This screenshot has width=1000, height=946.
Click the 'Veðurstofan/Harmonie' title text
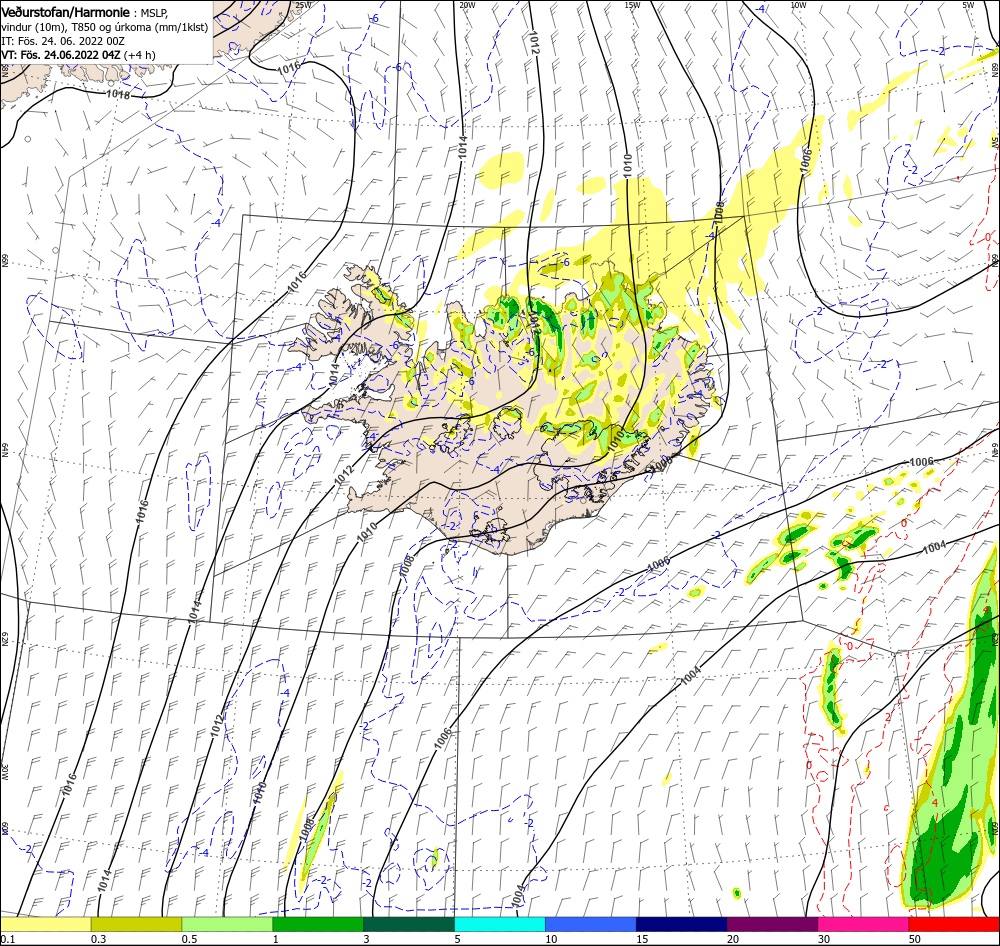66,13
